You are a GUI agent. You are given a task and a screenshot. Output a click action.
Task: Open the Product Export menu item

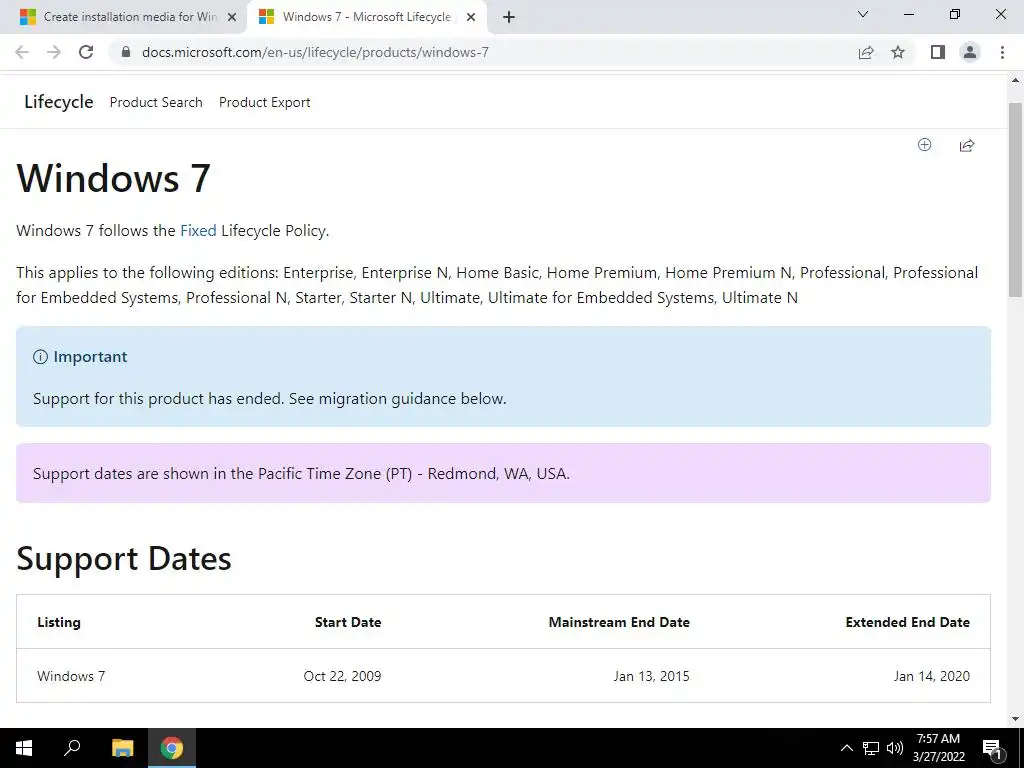pyautogui.click(x=264, y=103)
